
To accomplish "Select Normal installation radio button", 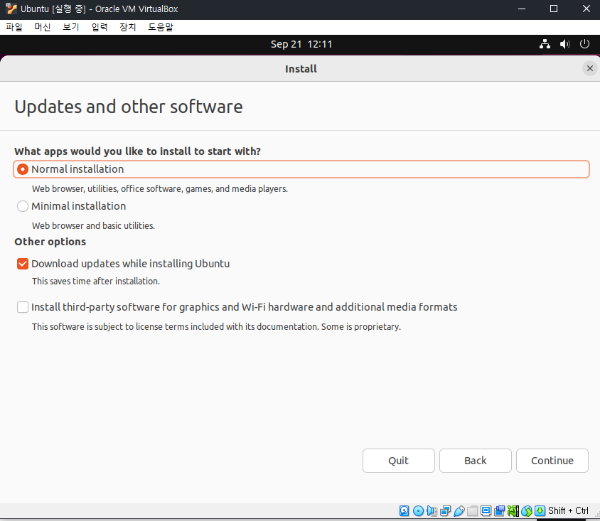I will tap(23, 169).
